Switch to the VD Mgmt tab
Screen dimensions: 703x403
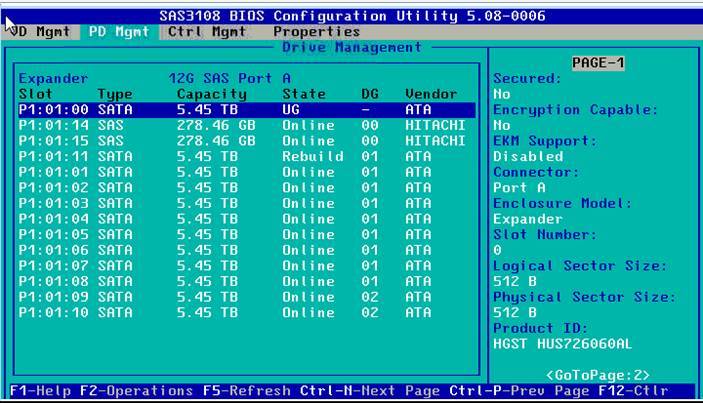(39, 32)
